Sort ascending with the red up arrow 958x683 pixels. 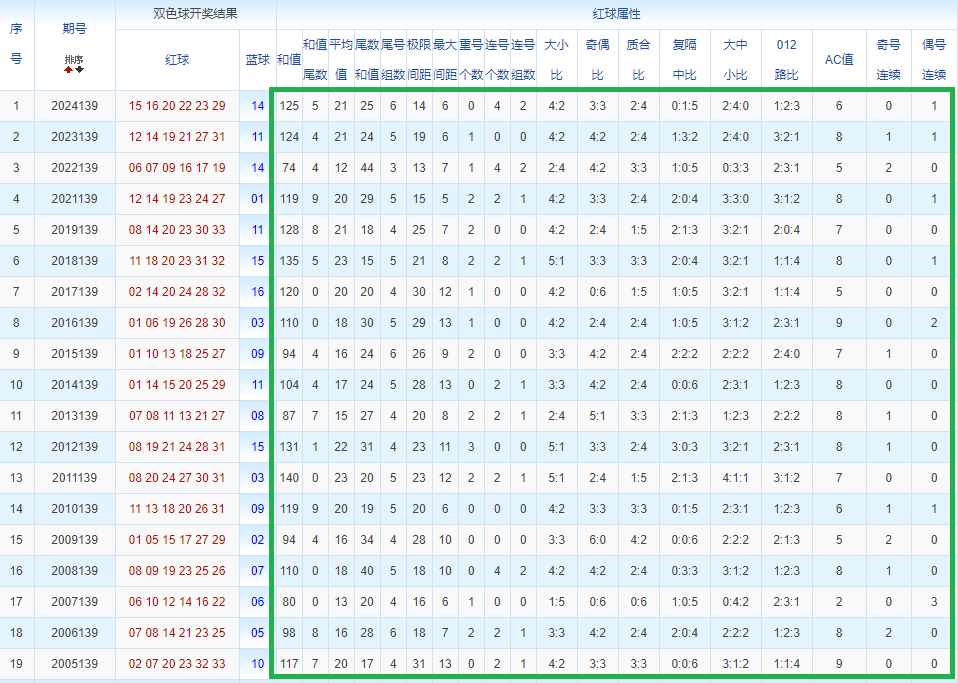point(68,70)
